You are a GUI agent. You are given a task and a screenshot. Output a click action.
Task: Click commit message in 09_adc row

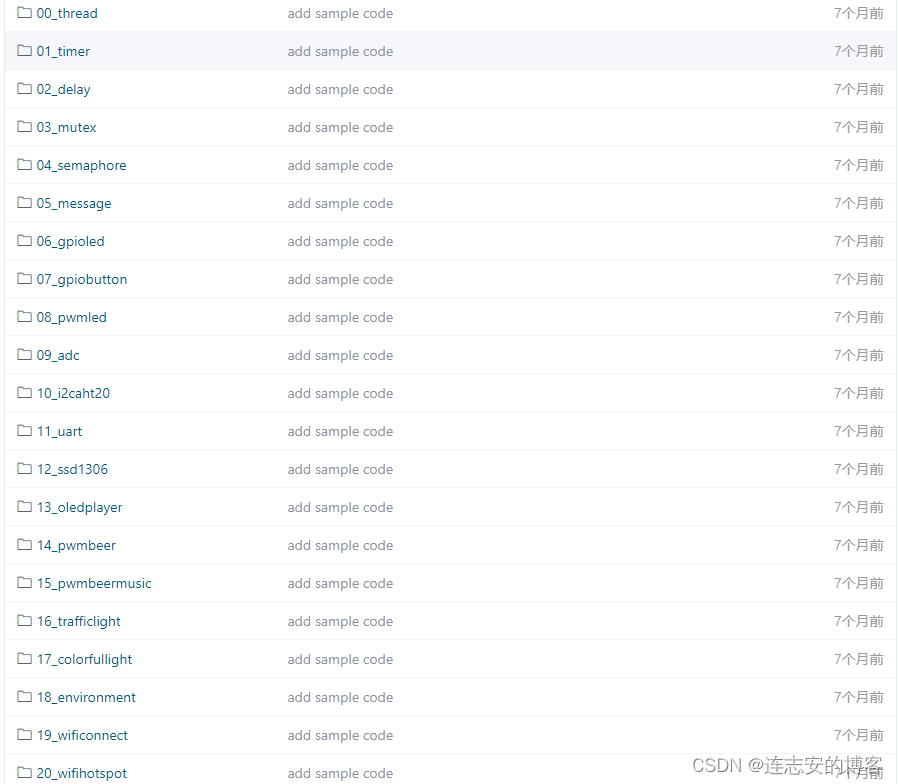pyautogui.click(x=340, y=355)
